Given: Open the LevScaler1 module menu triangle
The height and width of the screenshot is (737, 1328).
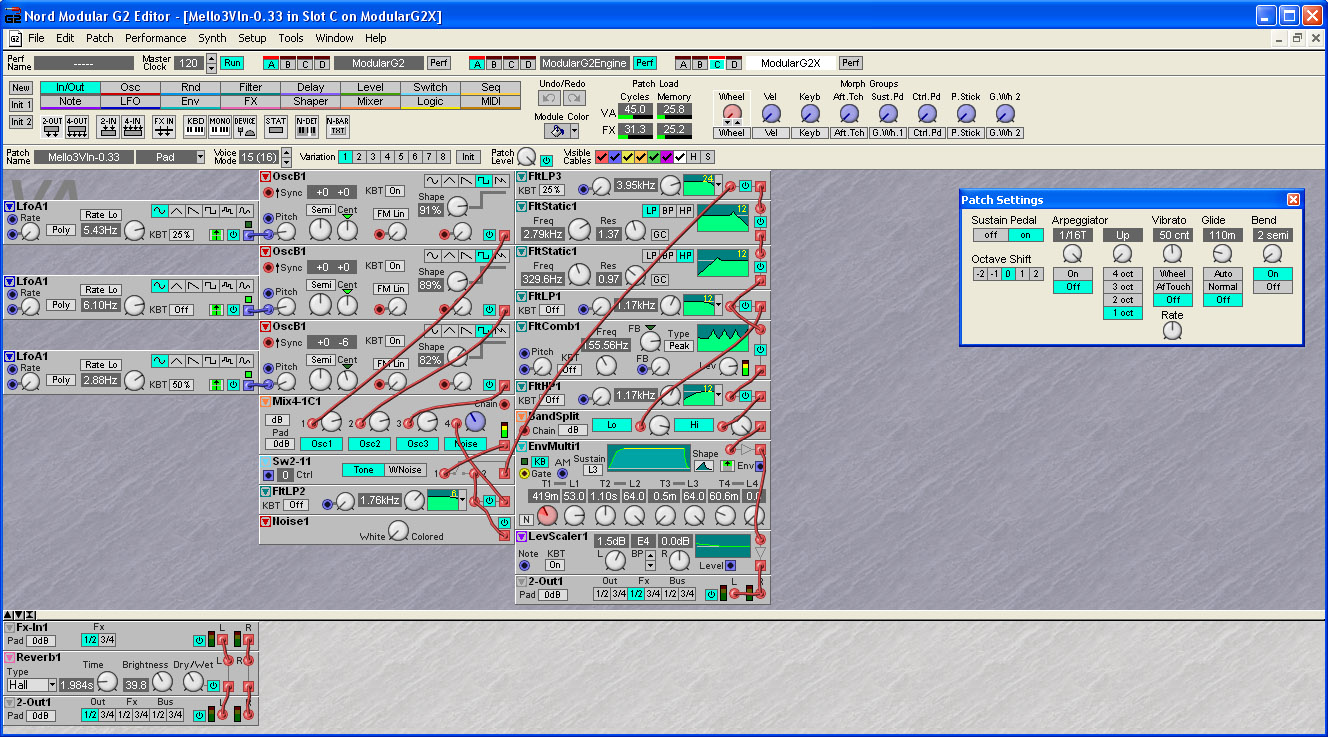Looking at the screenshot, I should pos(521,537).
